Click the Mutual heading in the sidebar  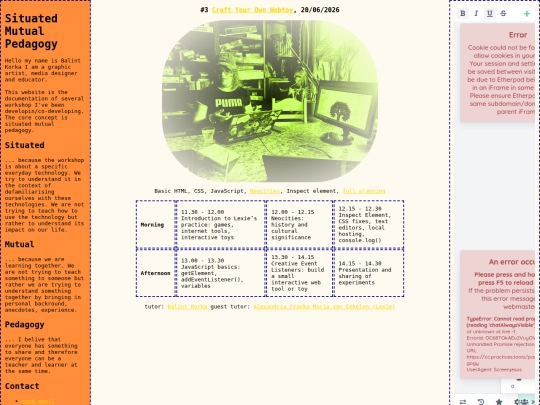click(x=19, y=244)
